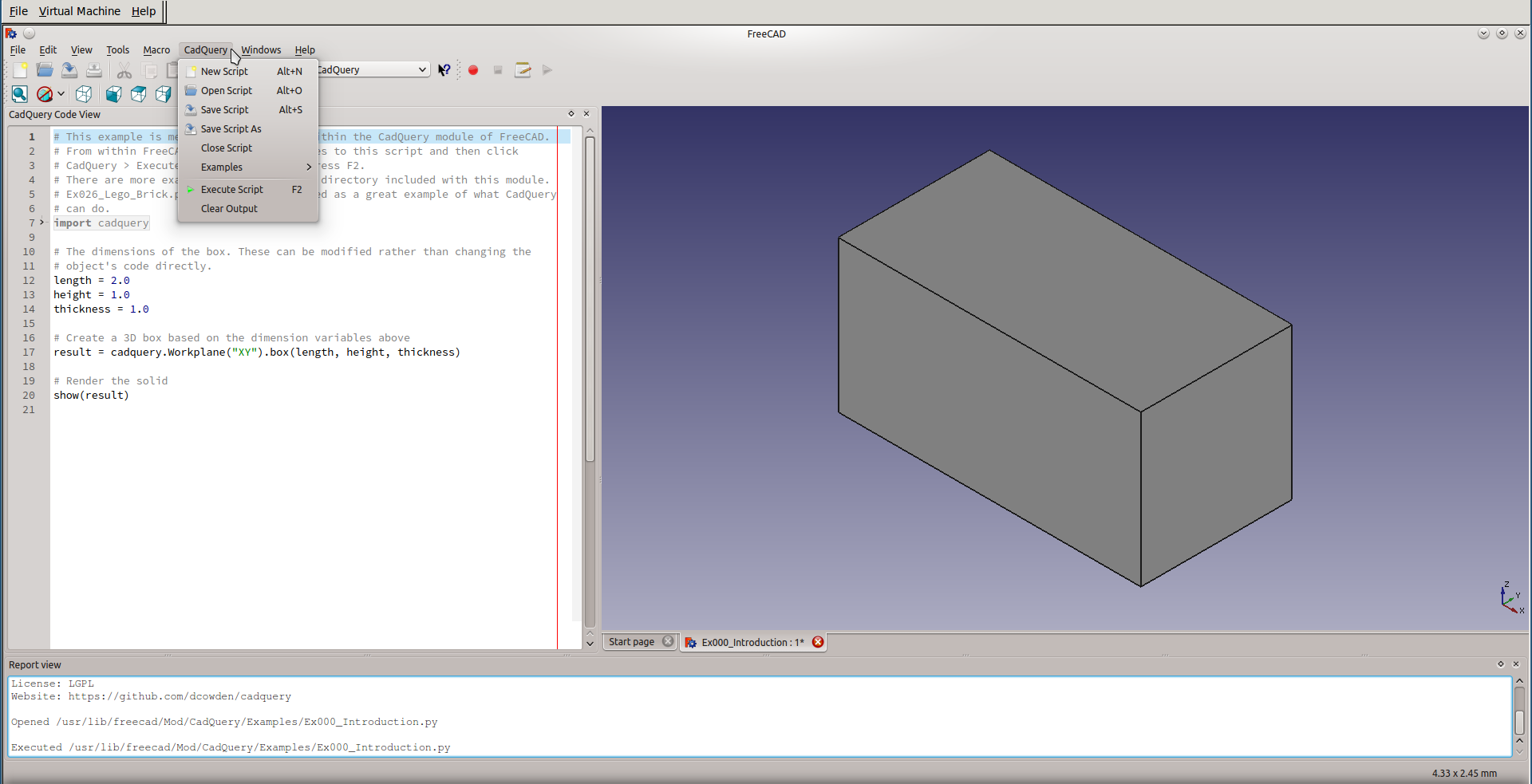This screenshot has height=784, width=1532.
Task: Click the green Execute Script arrow icon
Action: pos(191,189)
